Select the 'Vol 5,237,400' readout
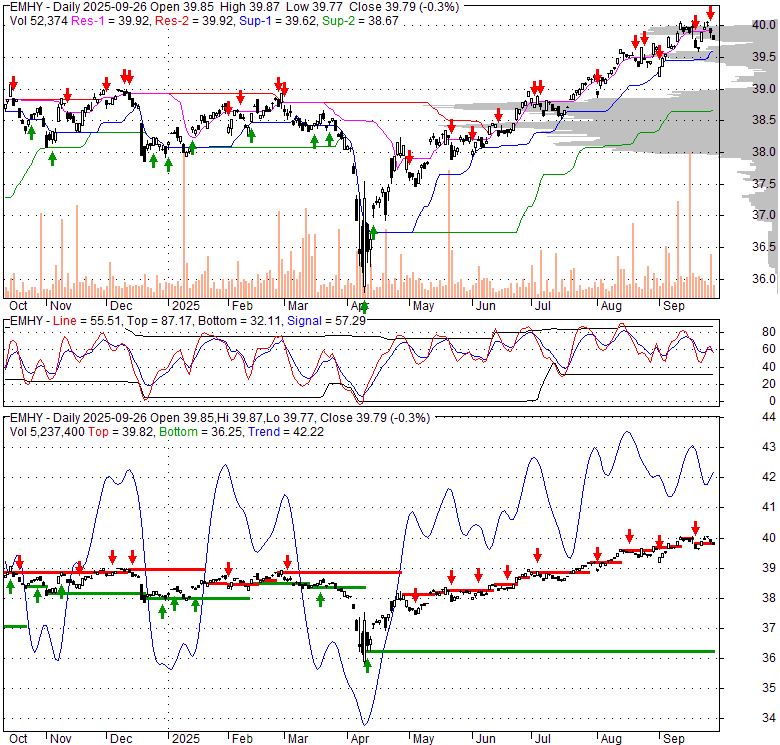This screenshot has height=745, width=780. coord(47,432)
